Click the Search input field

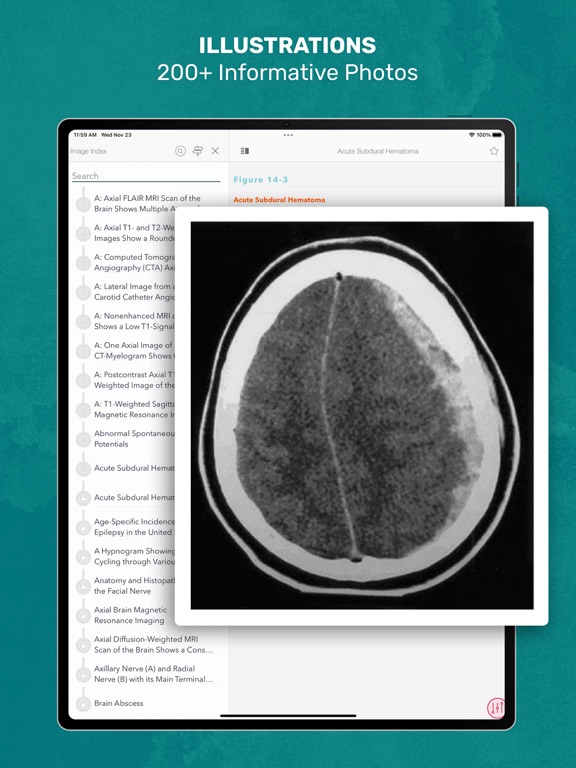point(146,176)
